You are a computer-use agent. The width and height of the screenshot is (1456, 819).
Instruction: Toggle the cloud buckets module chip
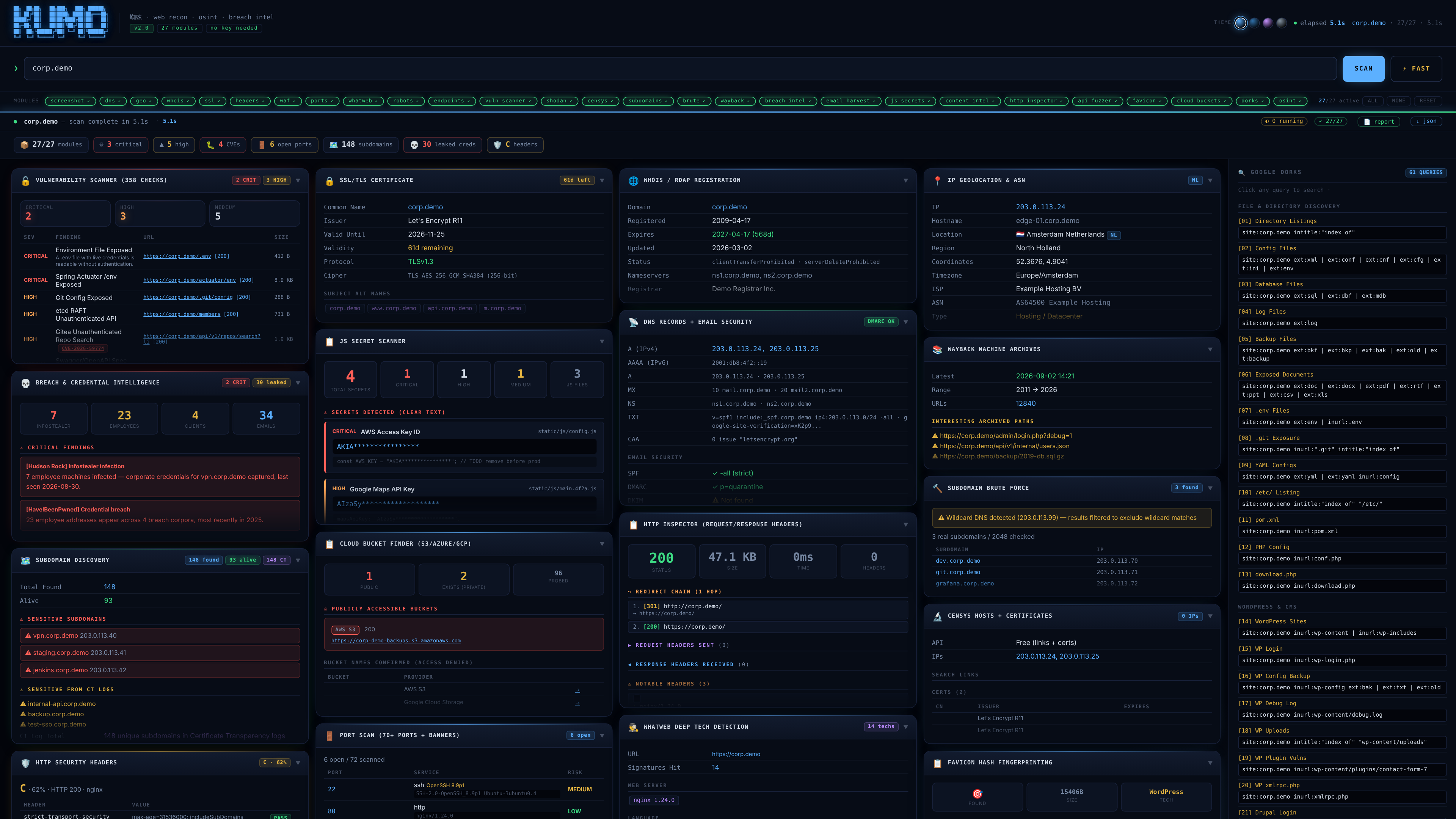(1201, 101)
